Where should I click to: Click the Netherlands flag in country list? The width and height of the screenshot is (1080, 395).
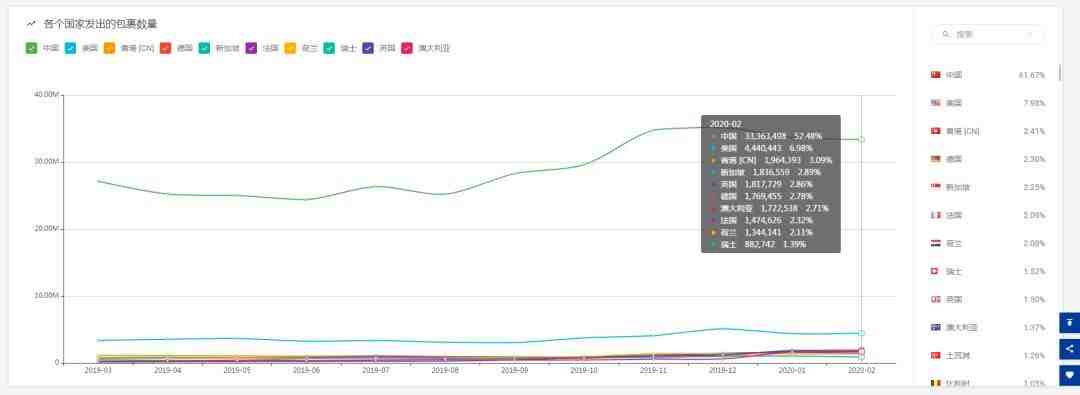(x=935, y=243)
